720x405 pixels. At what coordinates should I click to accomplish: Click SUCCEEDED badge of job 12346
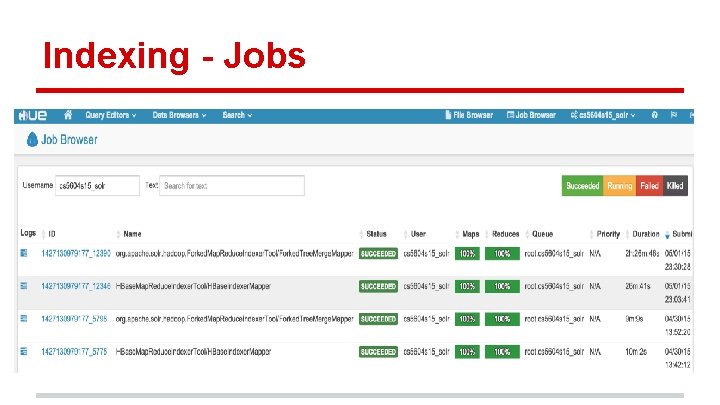(x=378, y=286)
